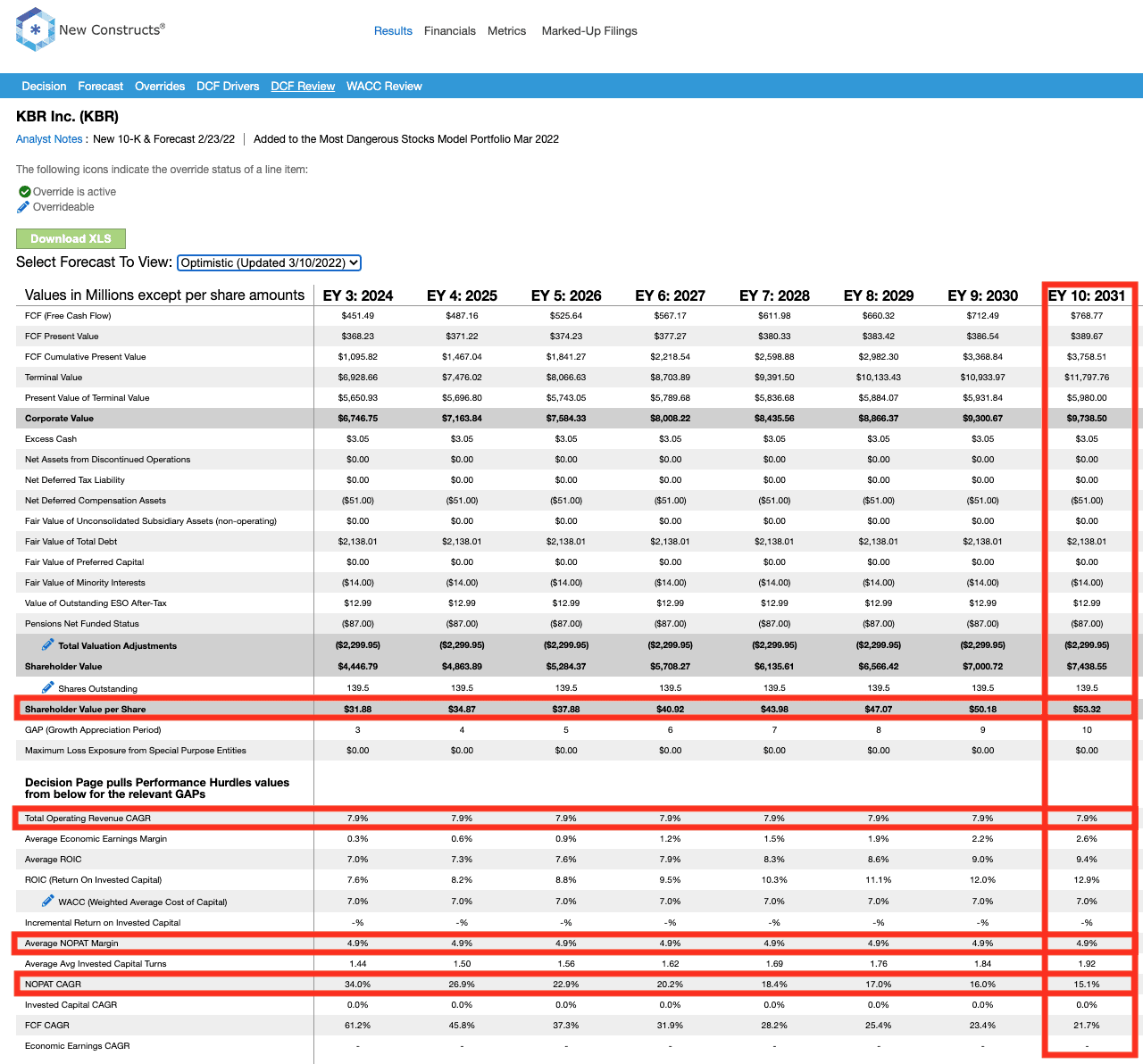
Task: Click the green Override is active checkmark icon
Action: tap(25, 192)
